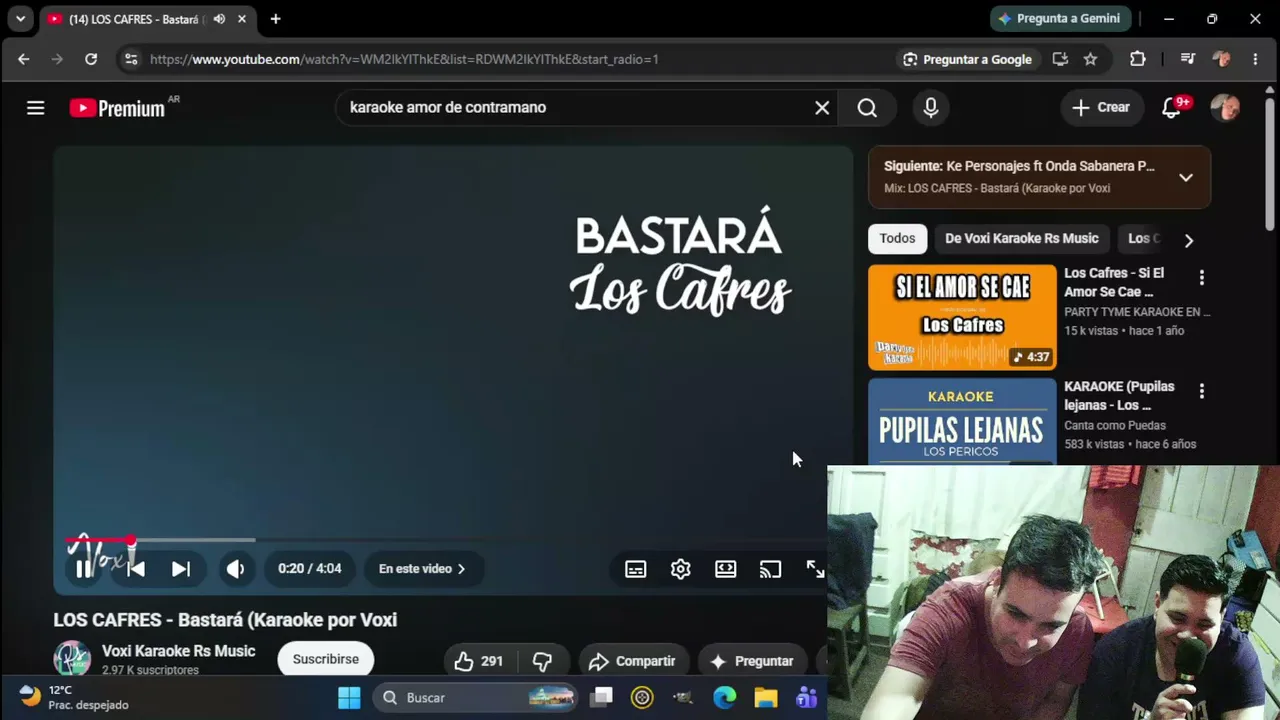Click 'Preguntar a Google' lens button
The image size is (1280, 720).
click(x=967, y=59)
